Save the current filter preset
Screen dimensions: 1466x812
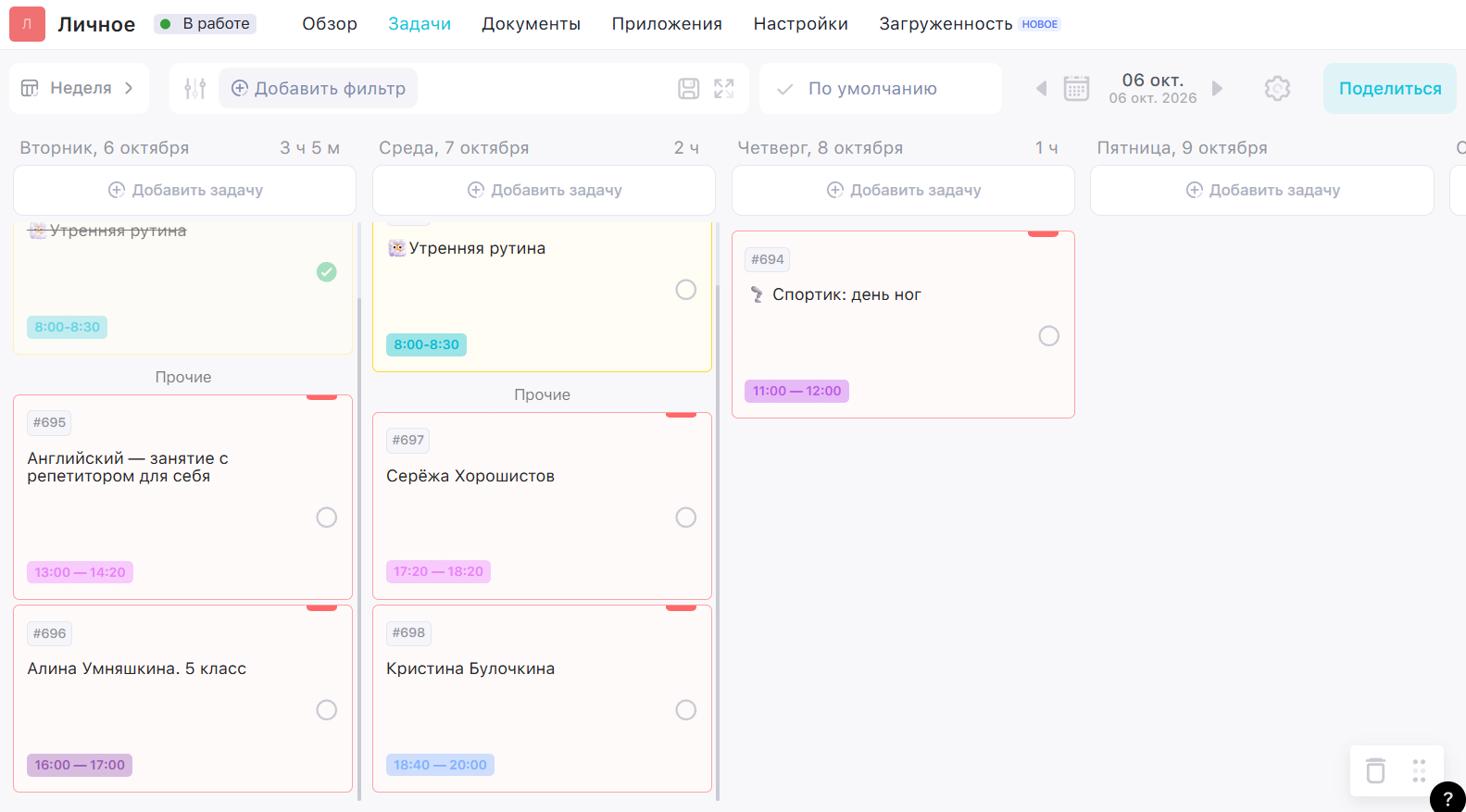point(688,89)
